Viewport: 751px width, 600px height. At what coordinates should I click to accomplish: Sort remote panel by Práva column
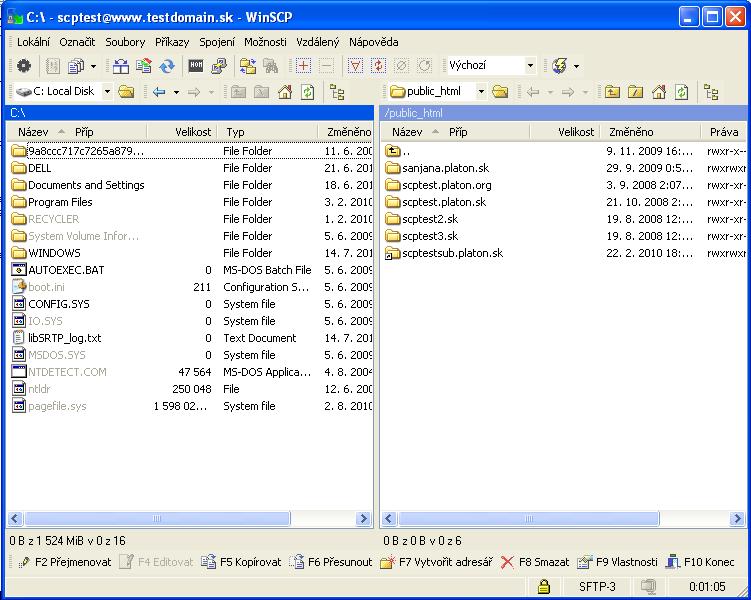click(724, 132)
